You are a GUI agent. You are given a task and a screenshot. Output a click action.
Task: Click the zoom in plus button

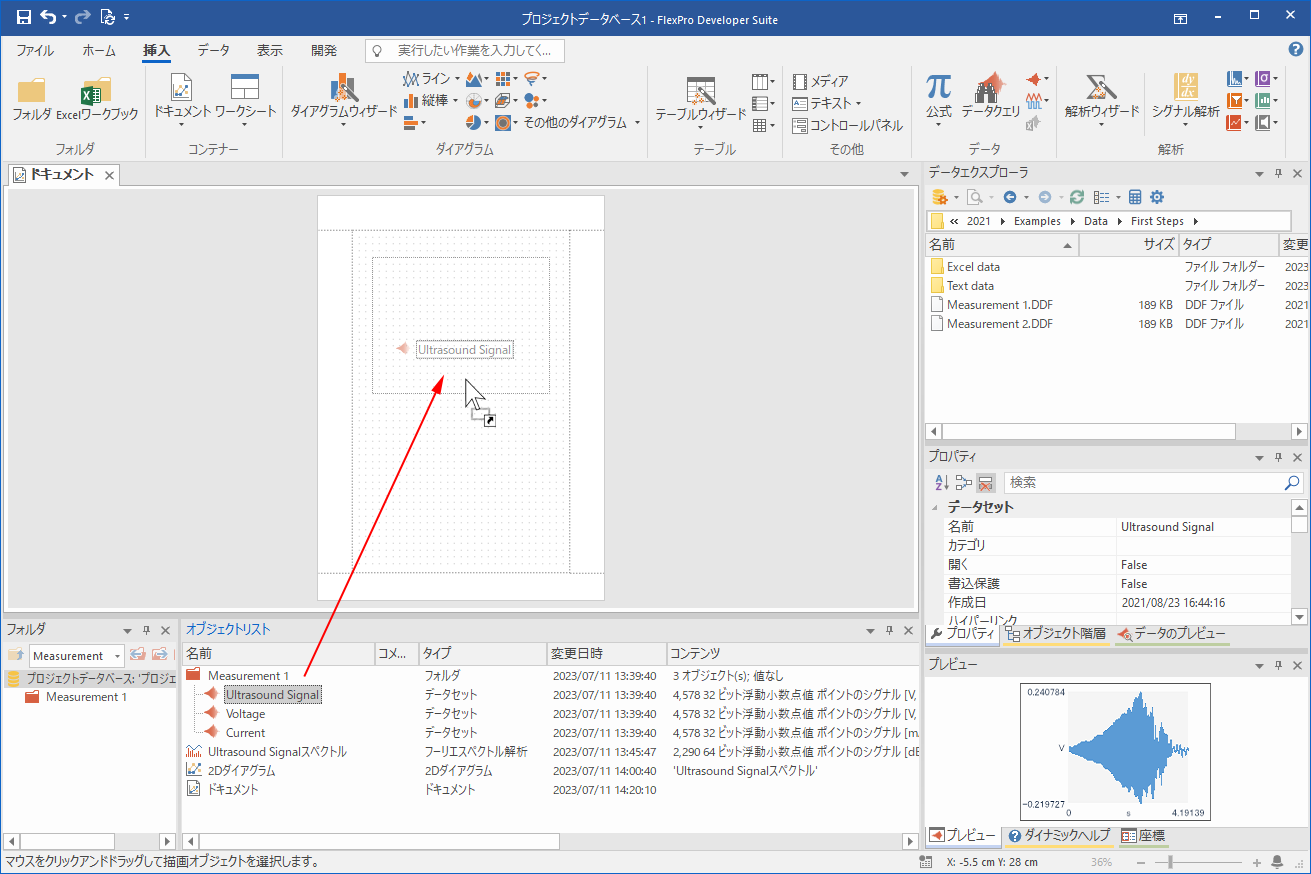(1257, 862)
